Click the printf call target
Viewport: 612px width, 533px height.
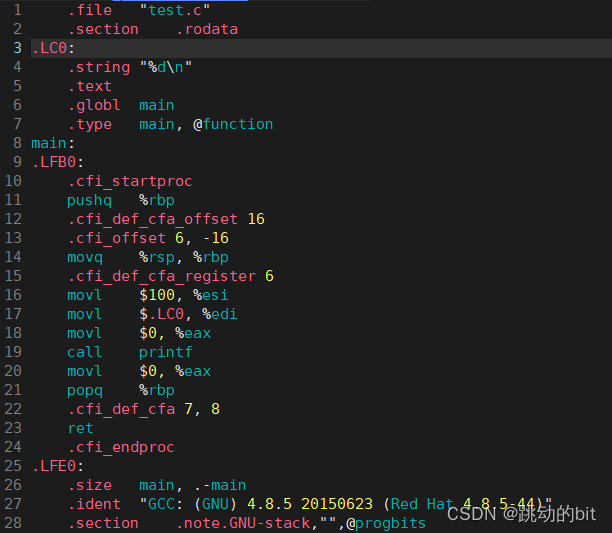pyautogui.click(x=166, y=352)
